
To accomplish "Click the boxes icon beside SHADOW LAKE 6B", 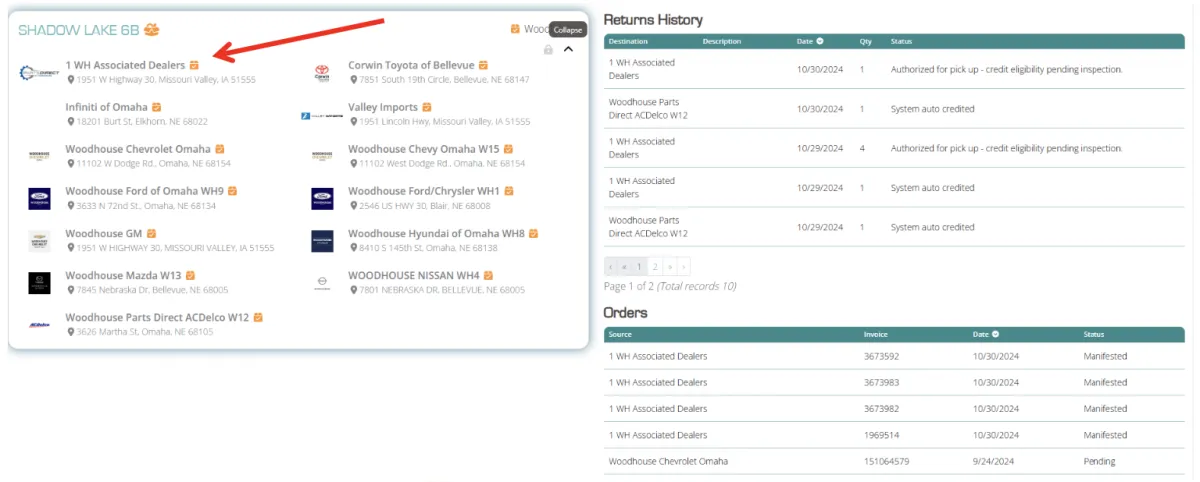I will [151, 30].
